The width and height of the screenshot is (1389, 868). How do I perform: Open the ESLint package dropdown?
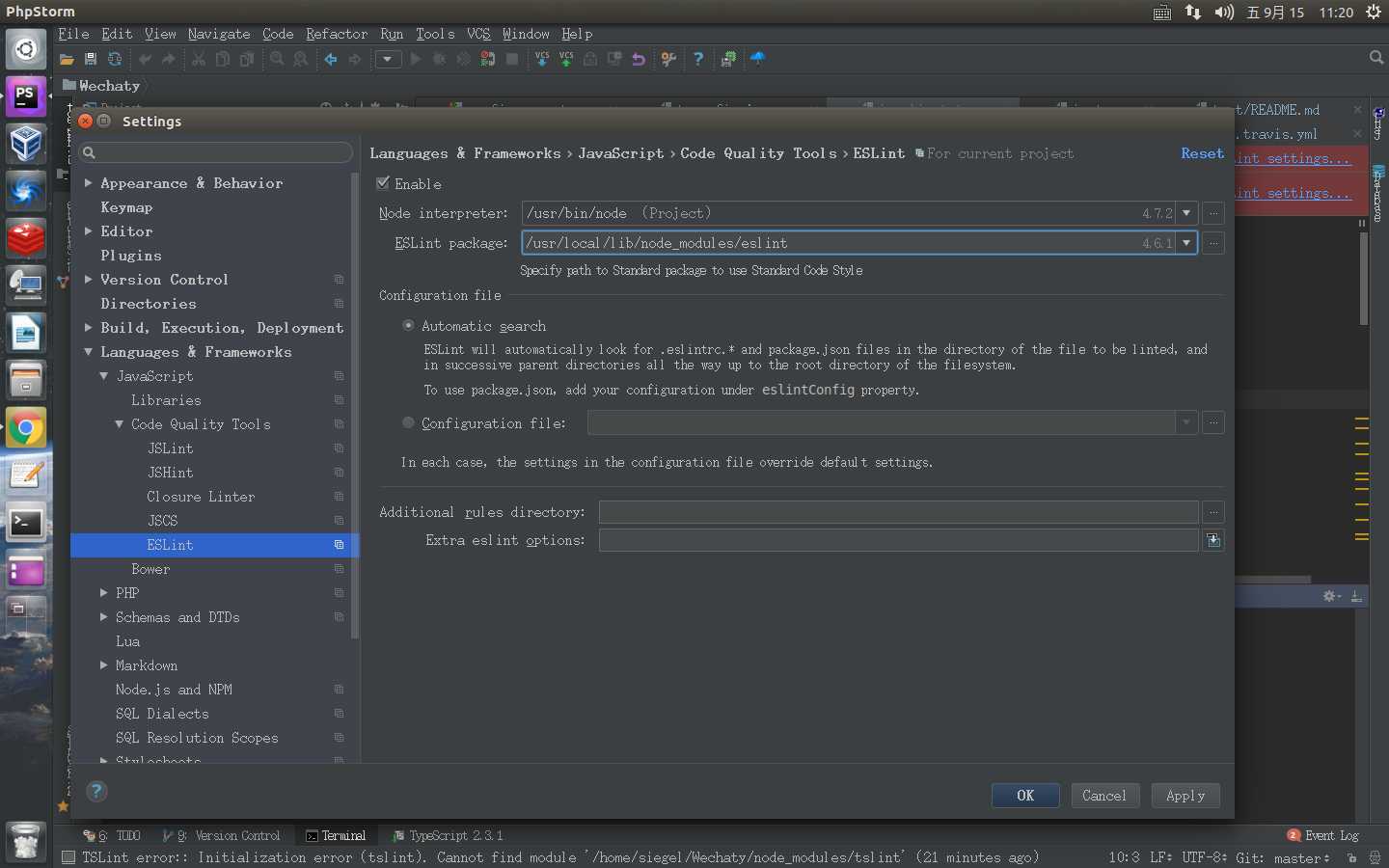[1186, 243]
